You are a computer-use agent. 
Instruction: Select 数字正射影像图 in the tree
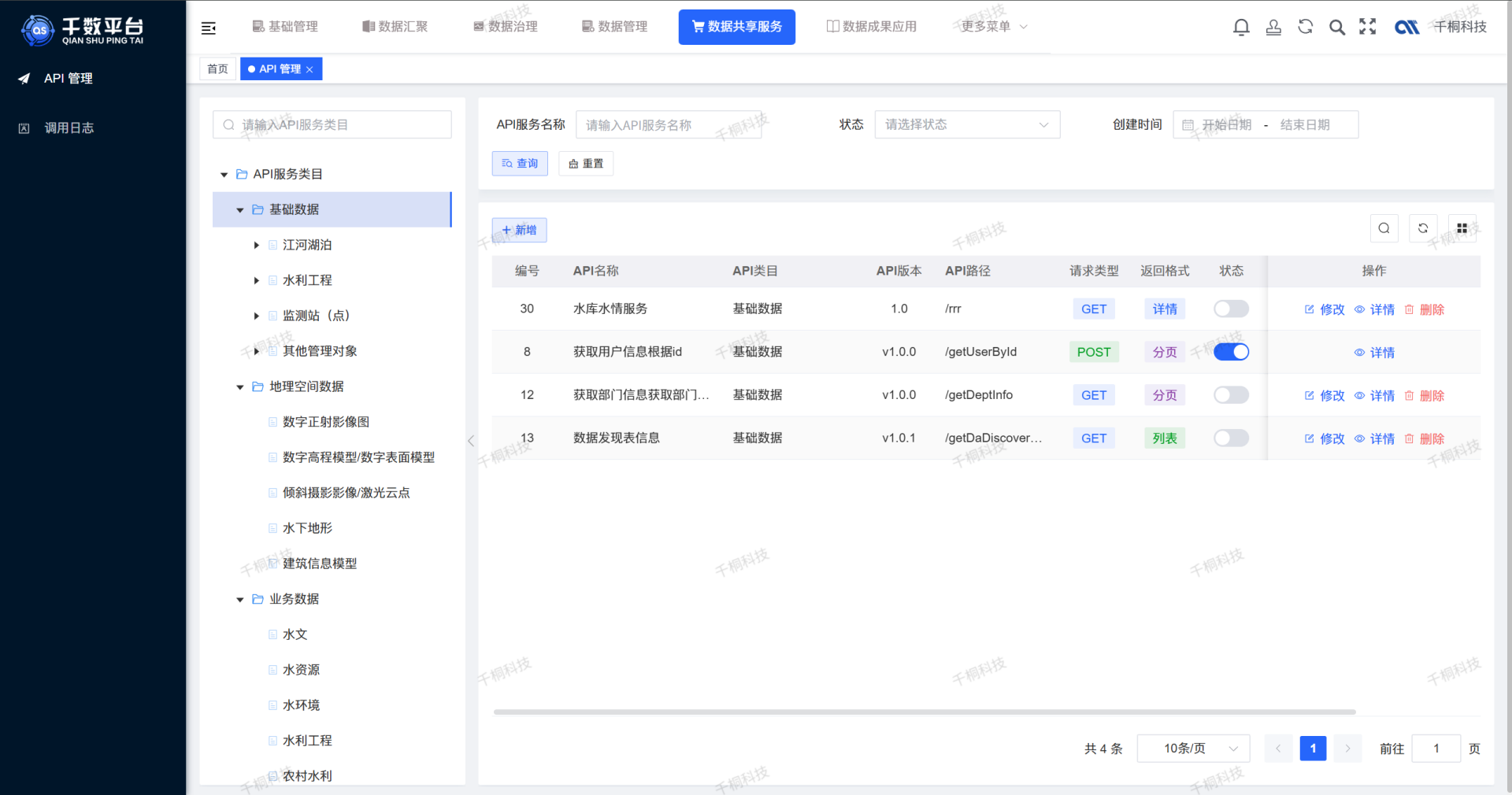(326, 422)
